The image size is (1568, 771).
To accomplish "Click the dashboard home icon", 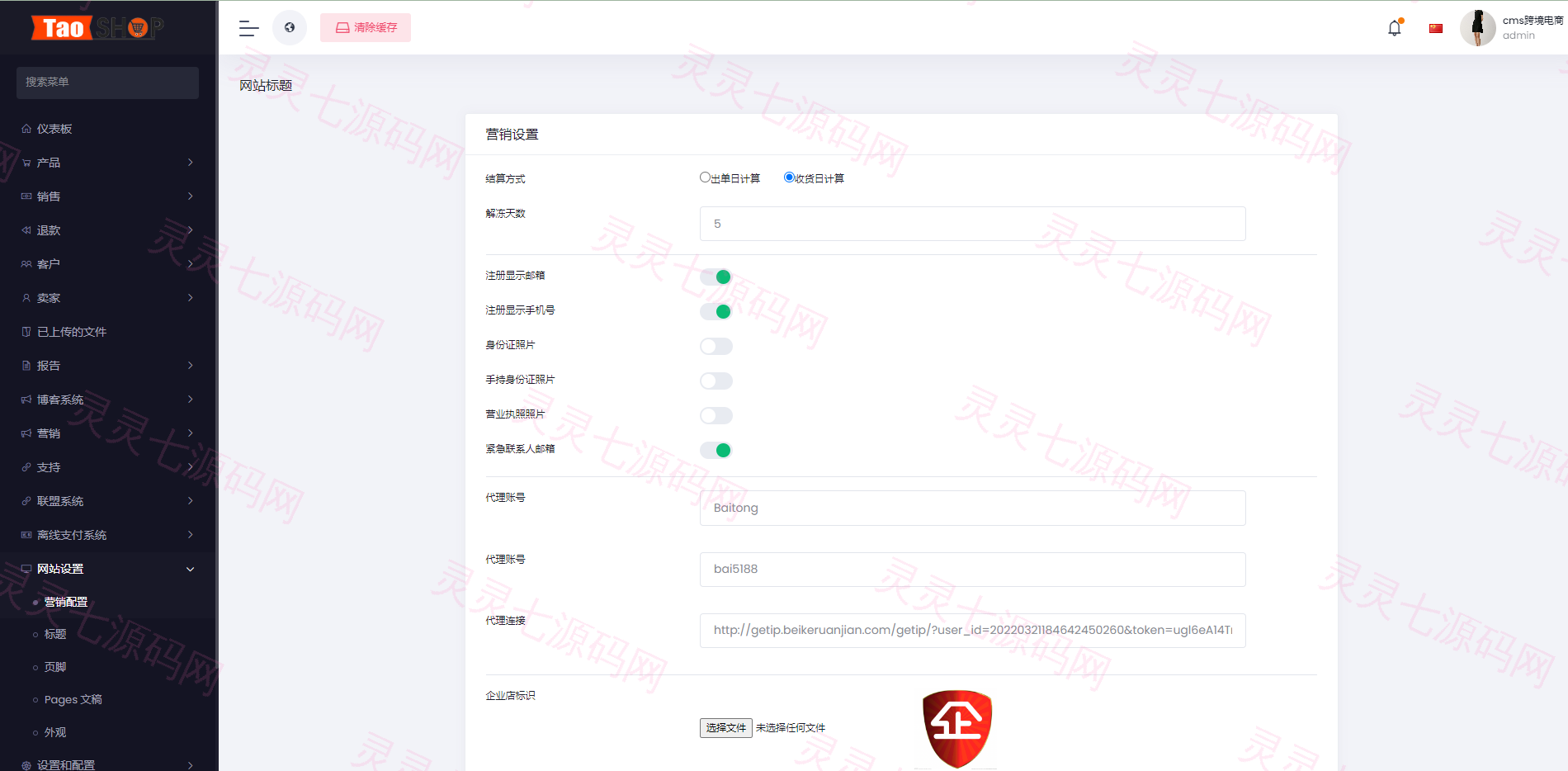I will pyautogui.click(x=26, y=129).
